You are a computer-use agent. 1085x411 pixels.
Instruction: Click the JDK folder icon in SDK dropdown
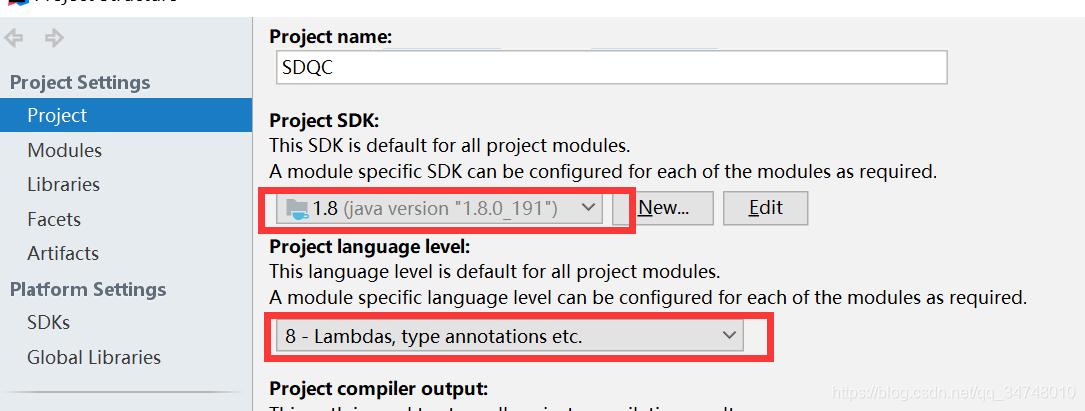coord(297,208)
